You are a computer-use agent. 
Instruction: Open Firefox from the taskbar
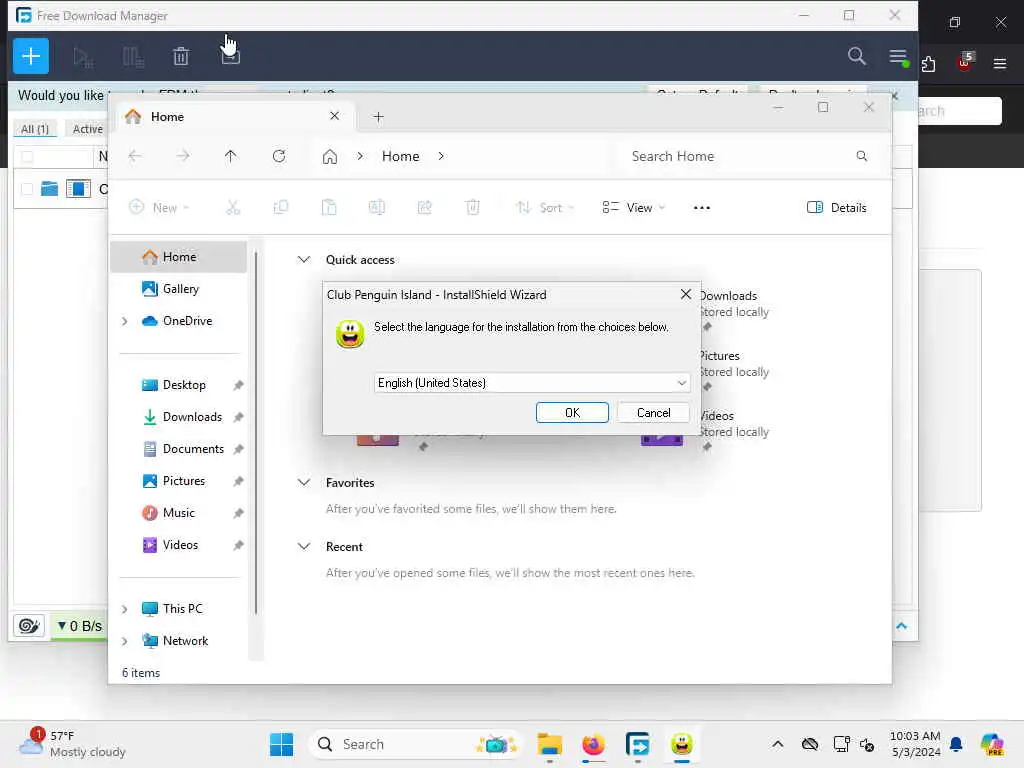pyautogui.click(x=594, y=744)
